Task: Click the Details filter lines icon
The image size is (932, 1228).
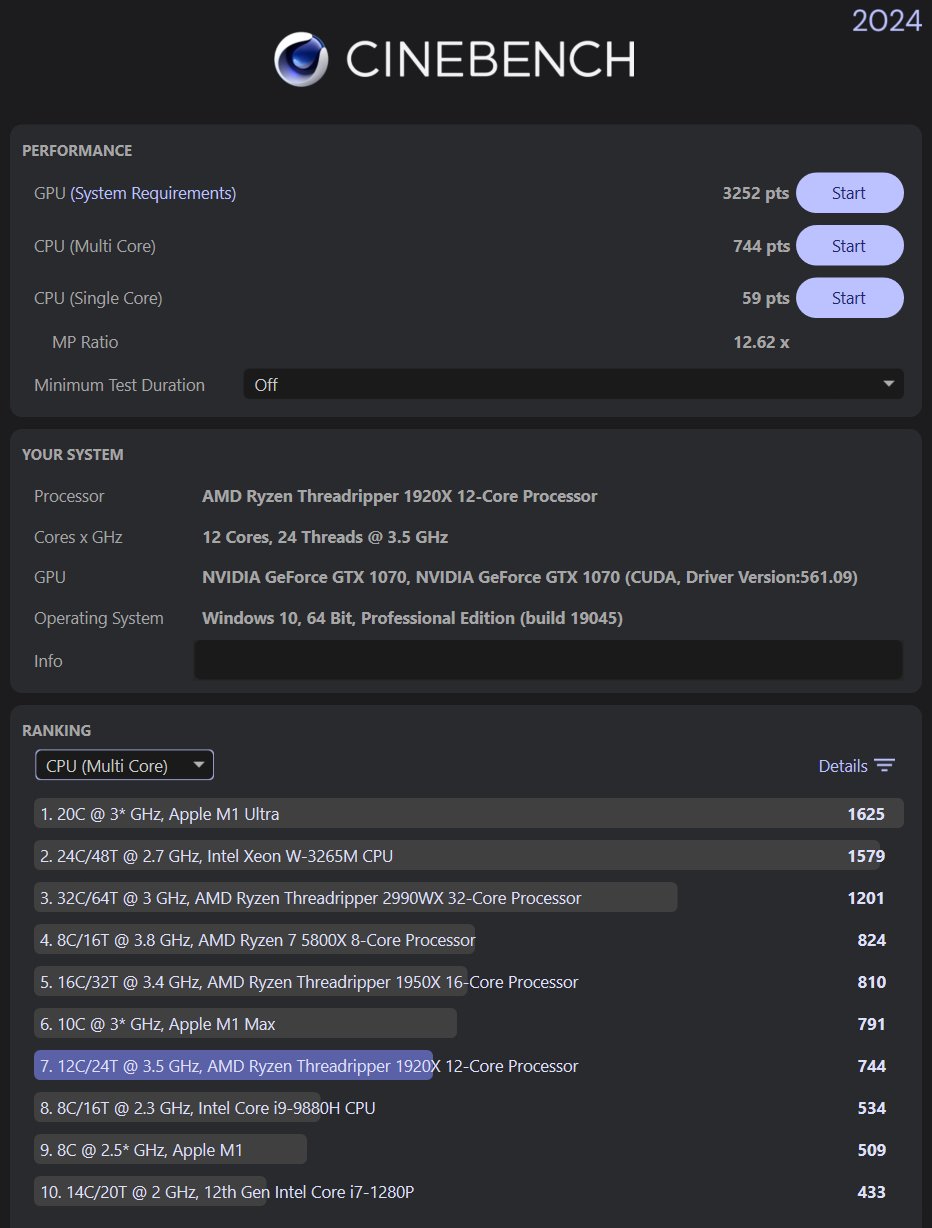Action: click(x=884, y=766)
